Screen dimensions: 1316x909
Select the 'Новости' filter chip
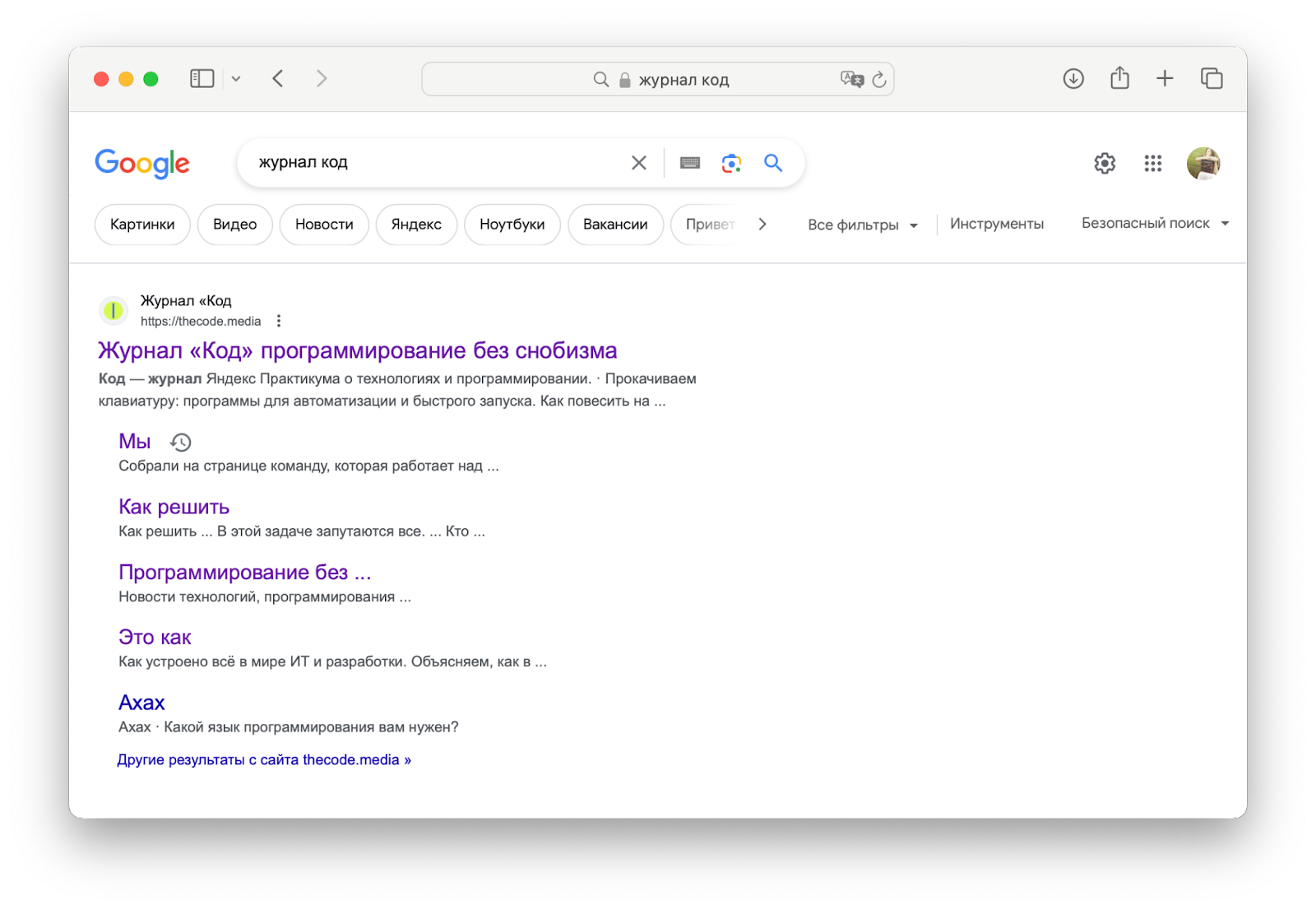pyautogui.click(x=324, y=225)
